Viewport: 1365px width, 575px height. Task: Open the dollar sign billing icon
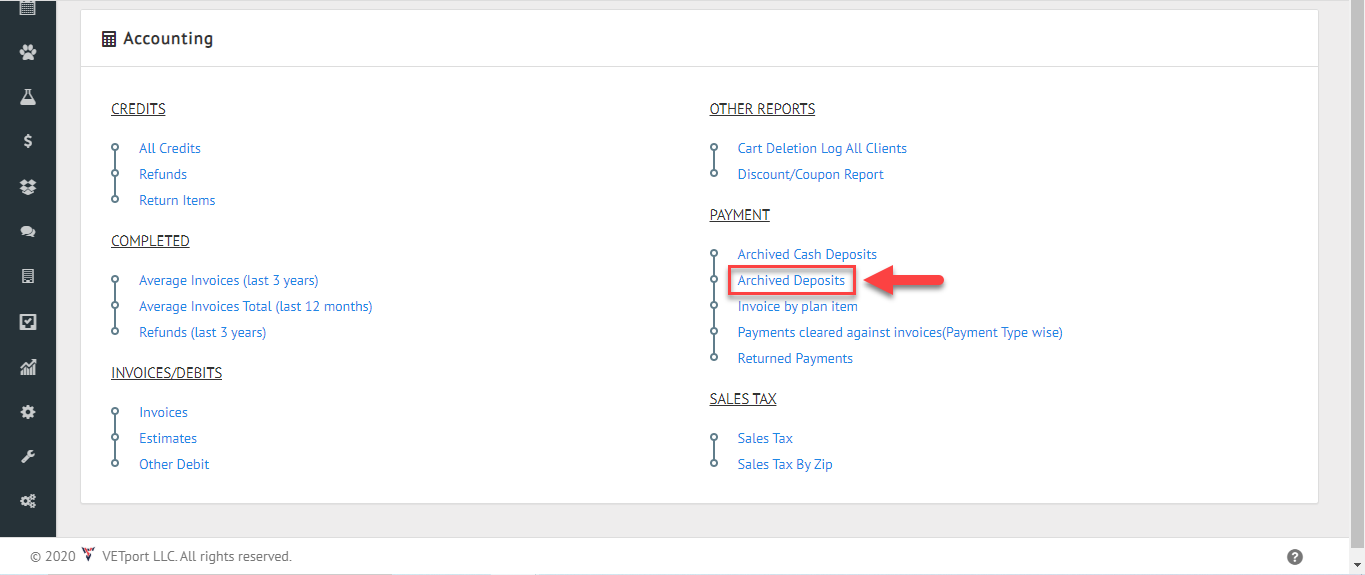28,141
